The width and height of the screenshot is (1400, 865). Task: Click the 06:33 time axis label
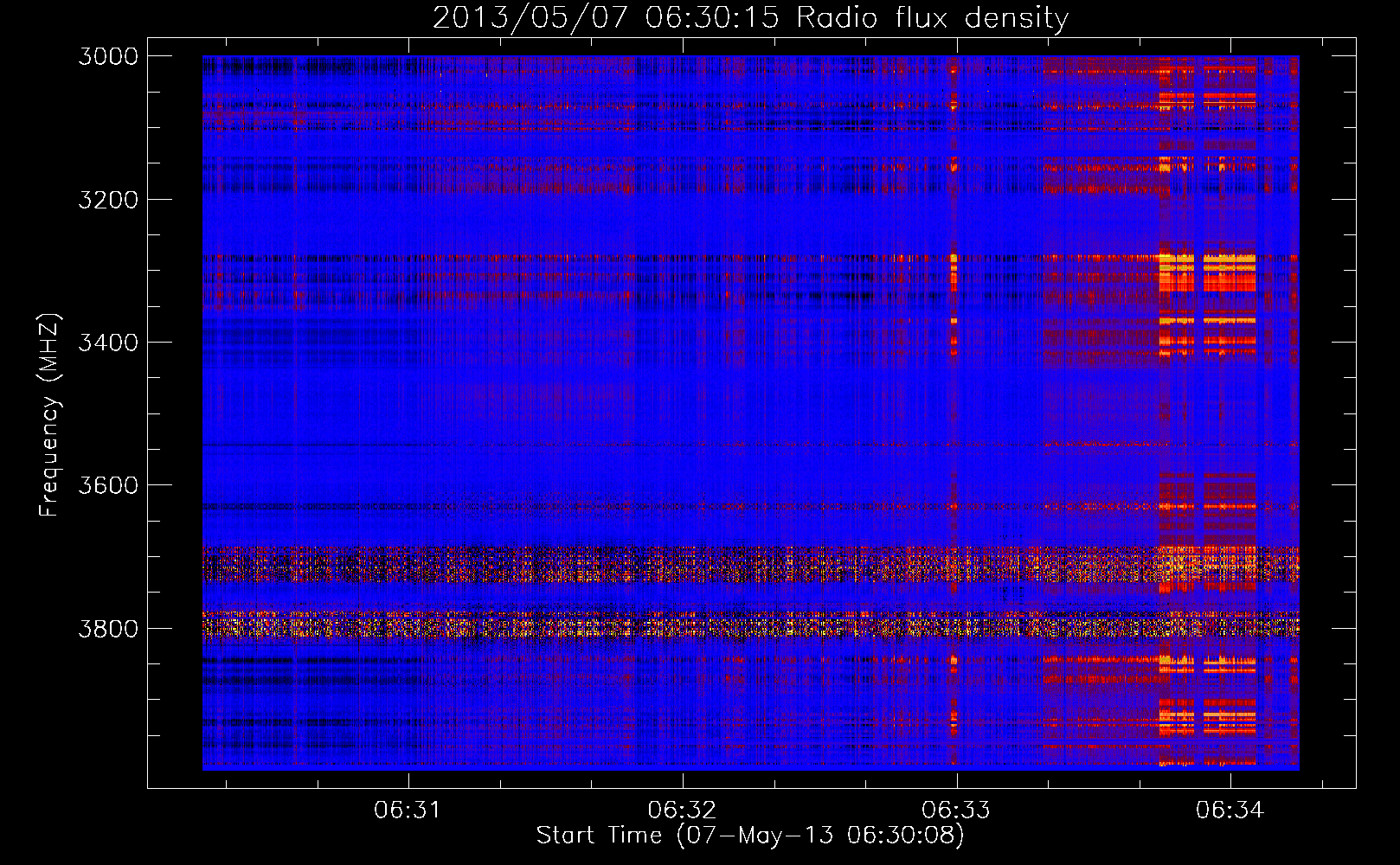pyautogui.click(x=956, y=811)
